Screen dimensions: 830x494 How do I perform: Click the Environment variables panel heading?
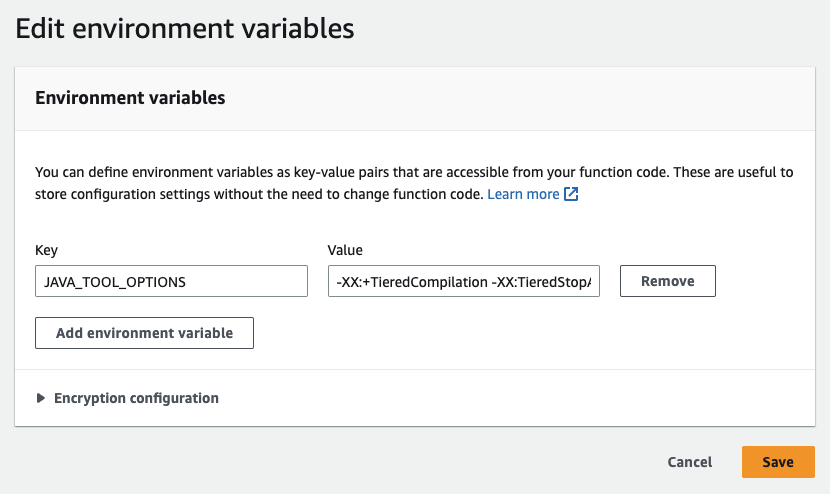click(x=130, y=98)
